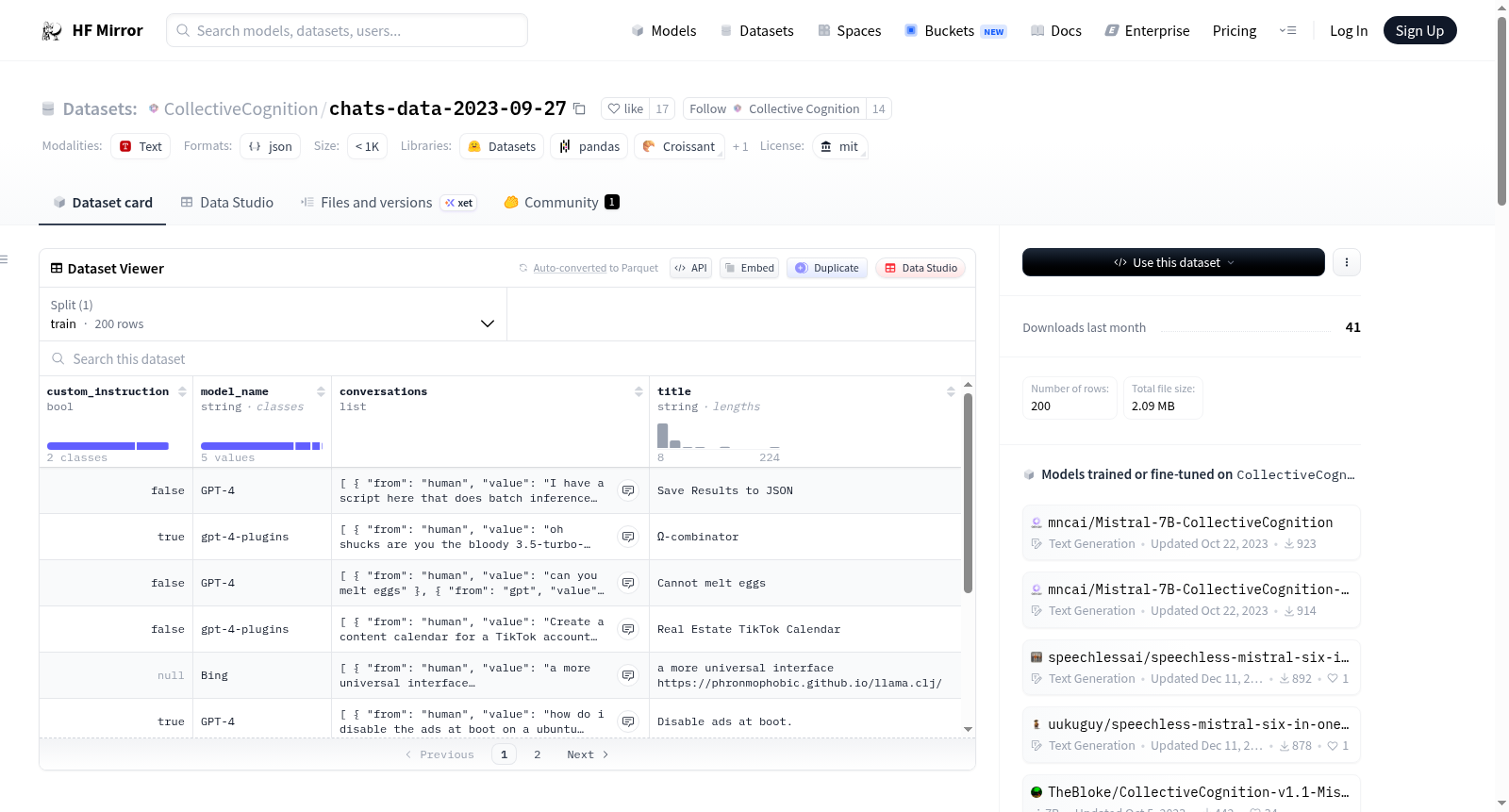Screen dimensions: 1509x812
Task: Open Docs in the top navigation
Action: (1056, 31)
